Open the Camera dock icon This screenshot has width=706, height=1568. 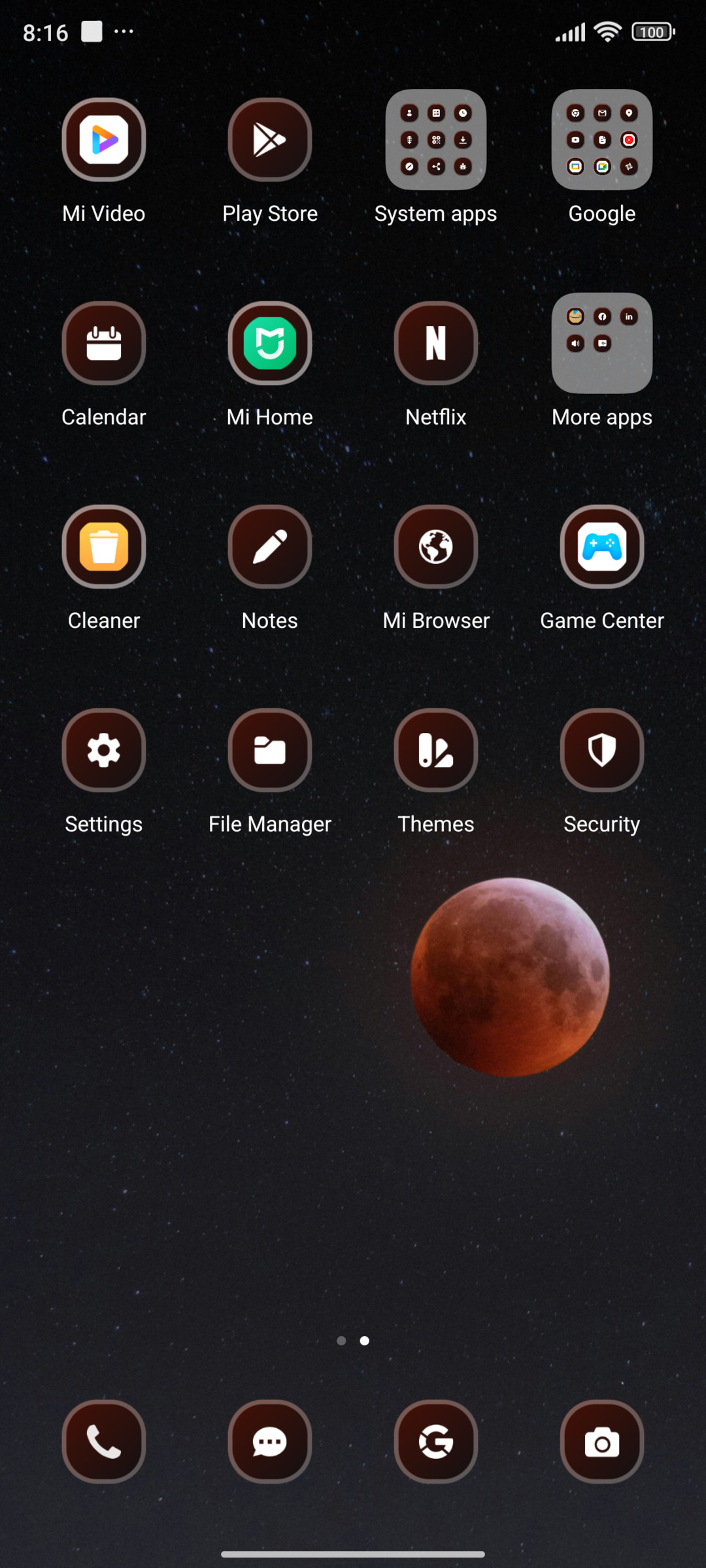(602, 1441)
